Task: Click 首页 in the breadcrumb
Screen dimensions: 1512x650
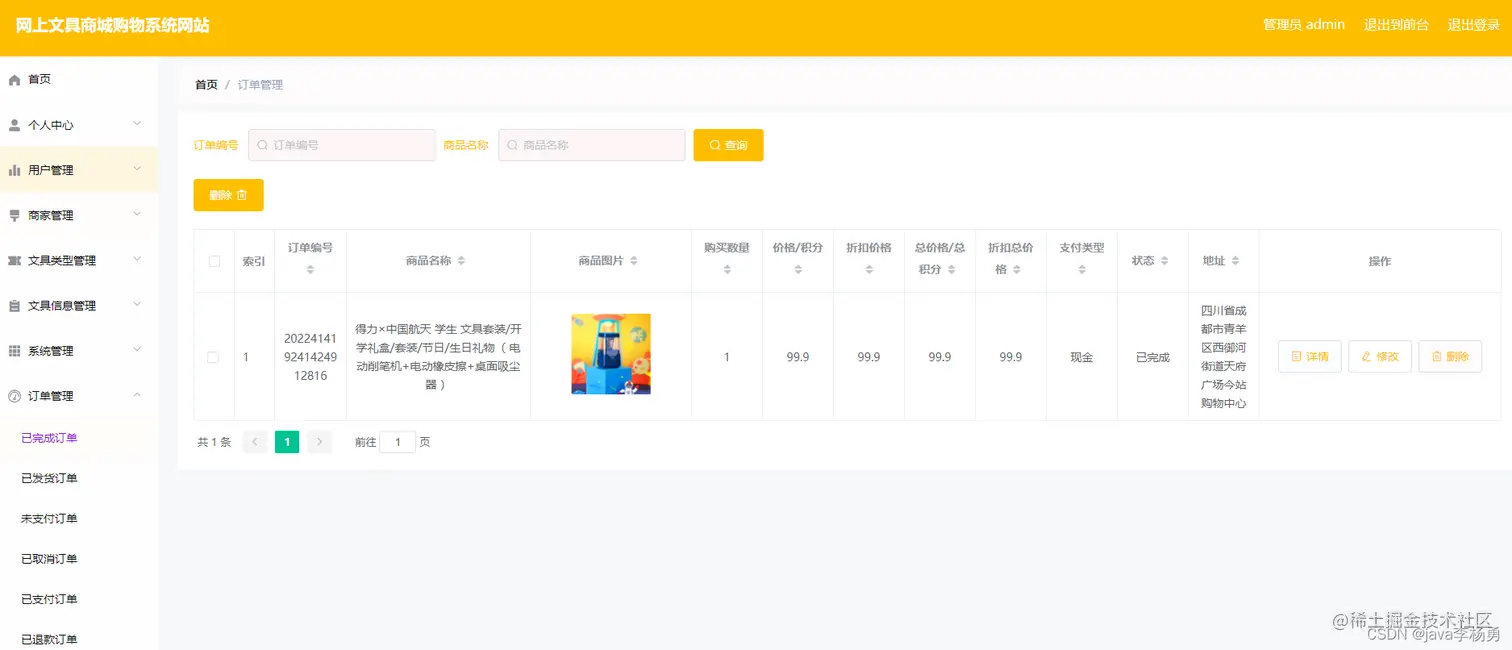Action: coord(206,85)
